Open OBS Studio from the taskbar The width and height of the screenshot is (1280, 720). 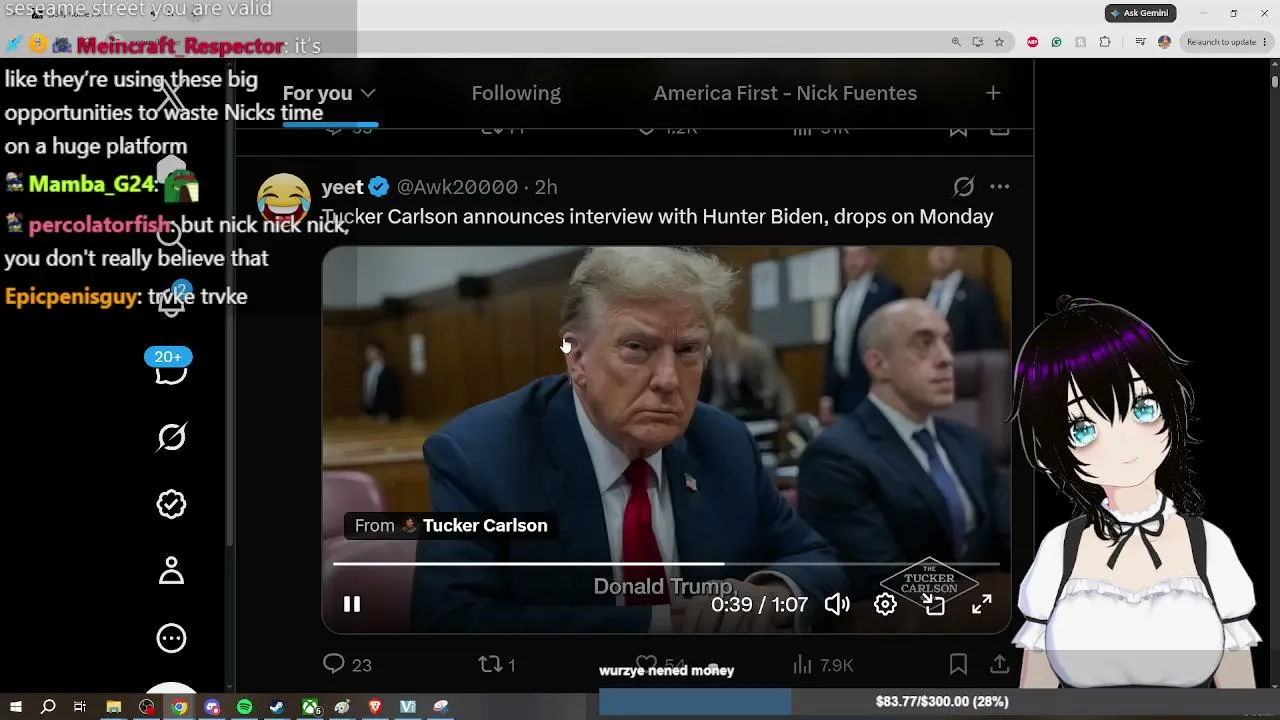(147, 707)
